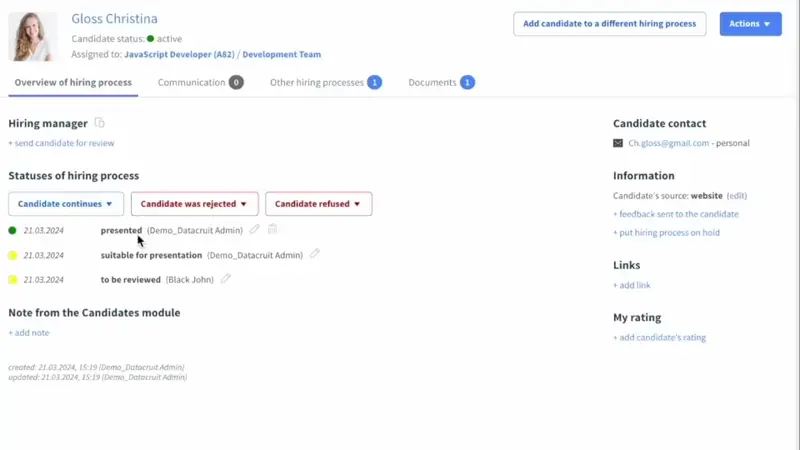Click the Communication tab count badge
This screenshot has width=800, height=450.
click(x=236, y=82)
